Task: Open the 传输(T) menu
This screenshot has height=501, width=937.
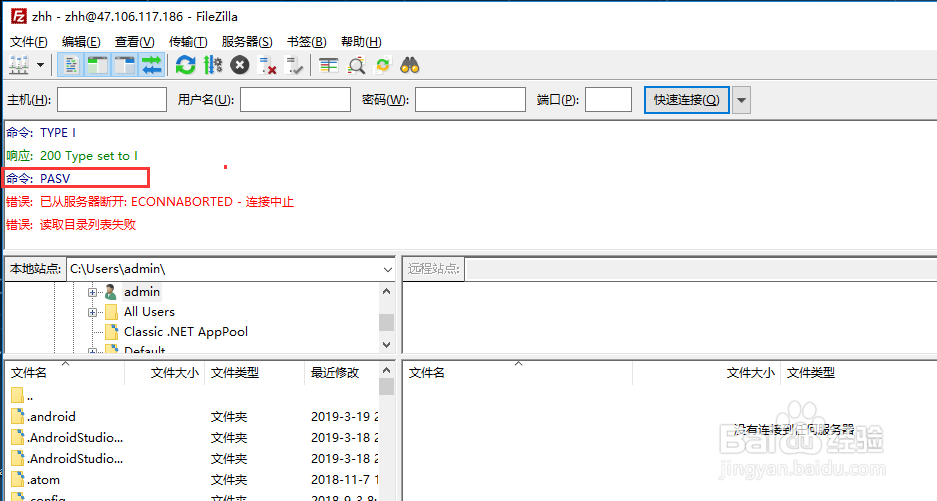Action: point(188,42)
